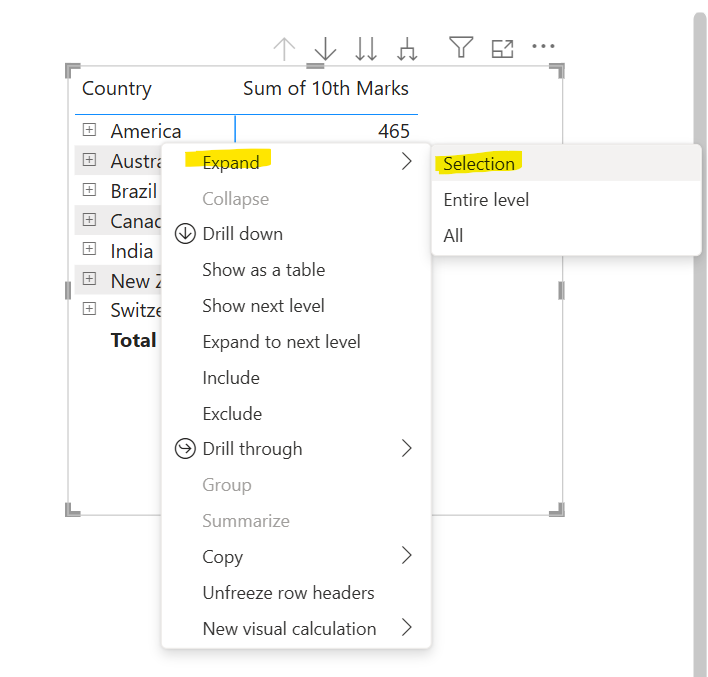Choose Entire level in the submenu
The height and width of the screenshot is (677, 708).
coord(486,200)
